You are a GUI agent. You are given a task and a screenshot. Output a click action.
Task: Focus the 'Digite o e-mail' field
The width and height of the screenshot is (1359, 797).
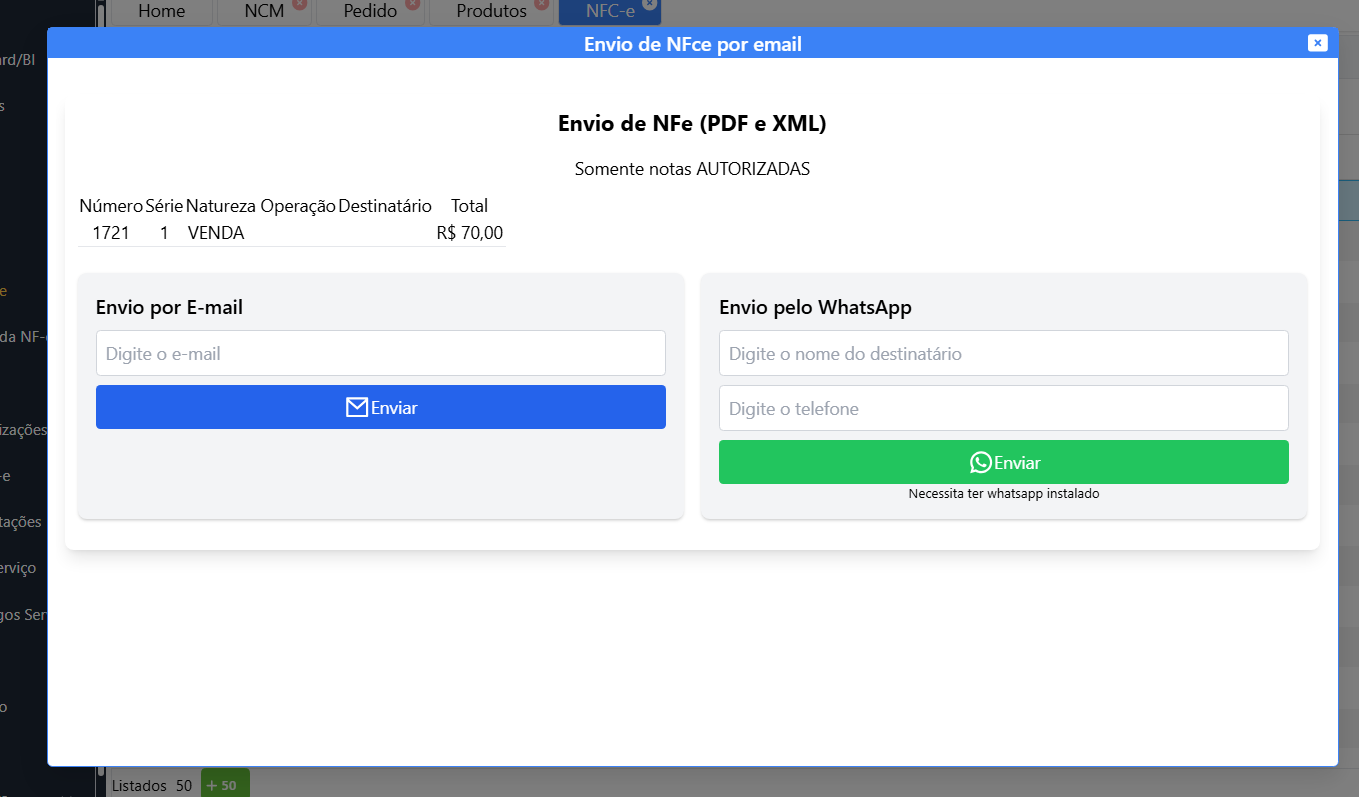pos(380,353)
